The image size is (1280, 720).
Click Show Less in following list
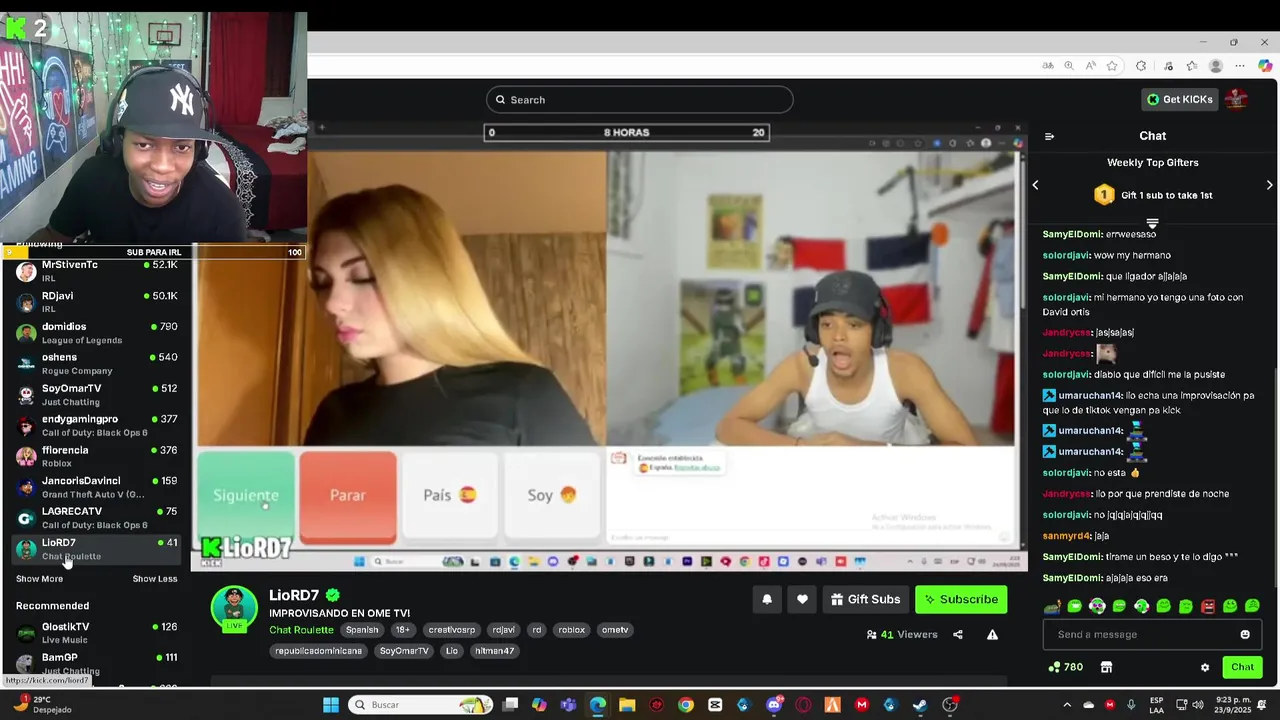click(155, 579)
